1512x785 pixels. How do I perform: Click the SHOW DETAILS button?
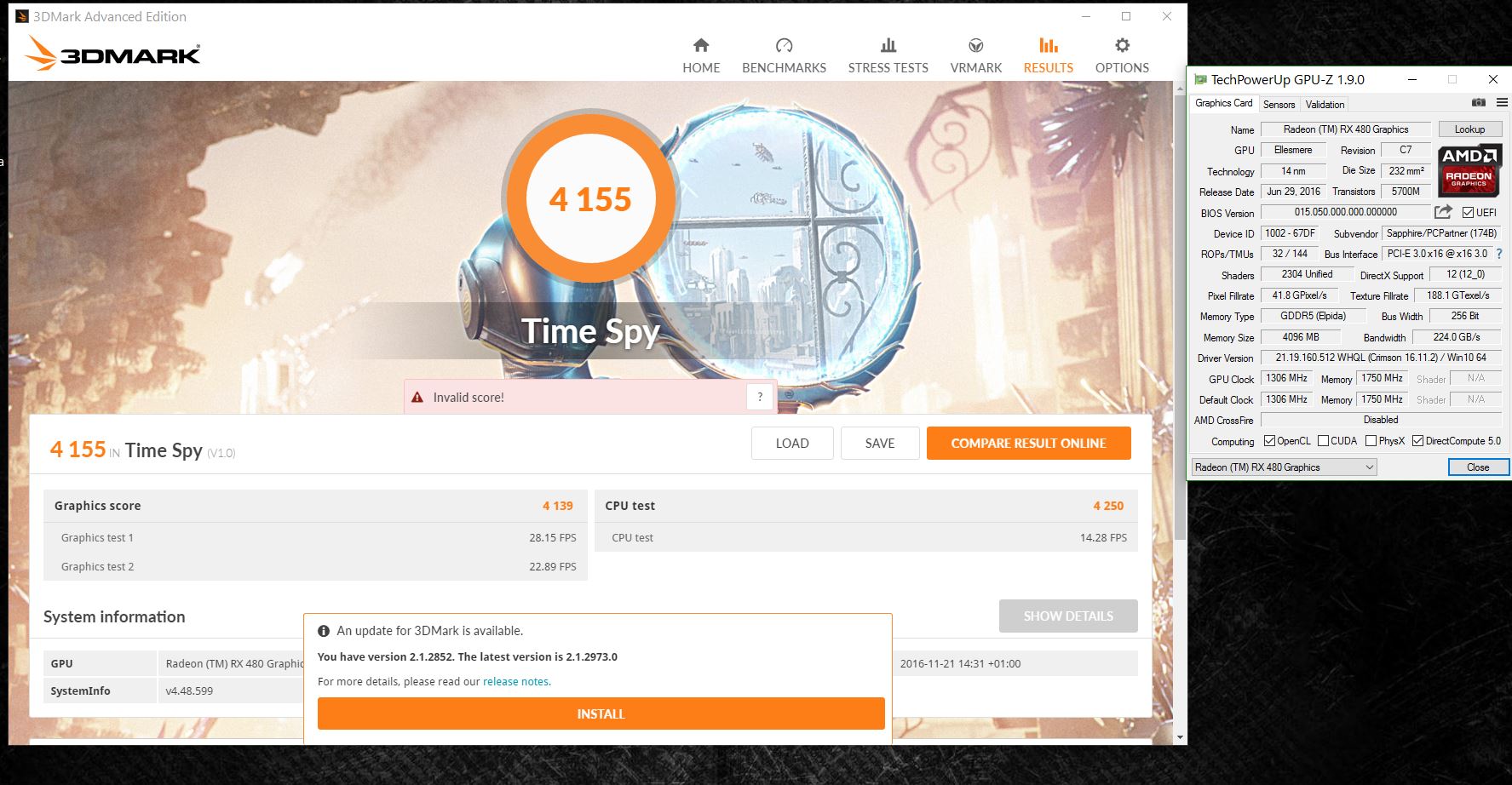[1068, 616]
